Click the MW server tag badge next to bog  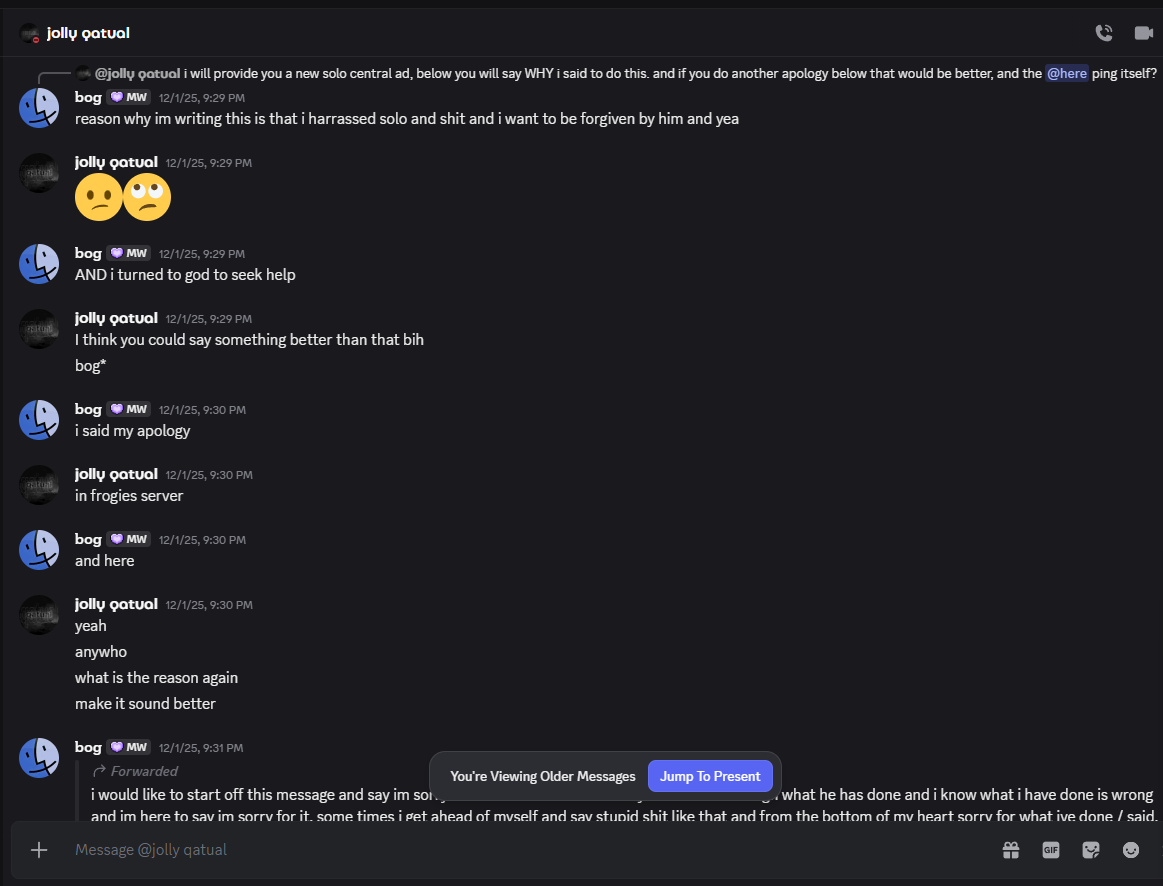pos(129,97)
